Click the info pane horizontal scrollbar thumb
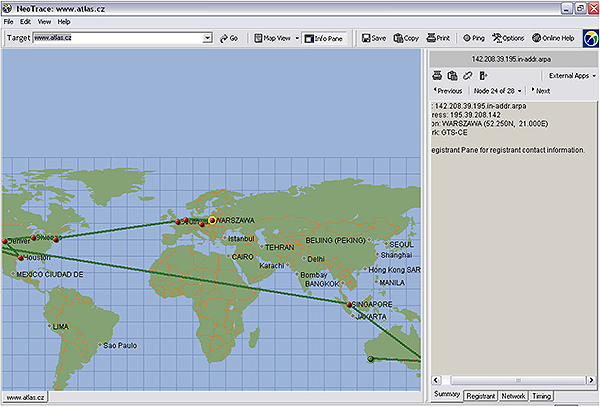600x407 pixels. (517, 380)
